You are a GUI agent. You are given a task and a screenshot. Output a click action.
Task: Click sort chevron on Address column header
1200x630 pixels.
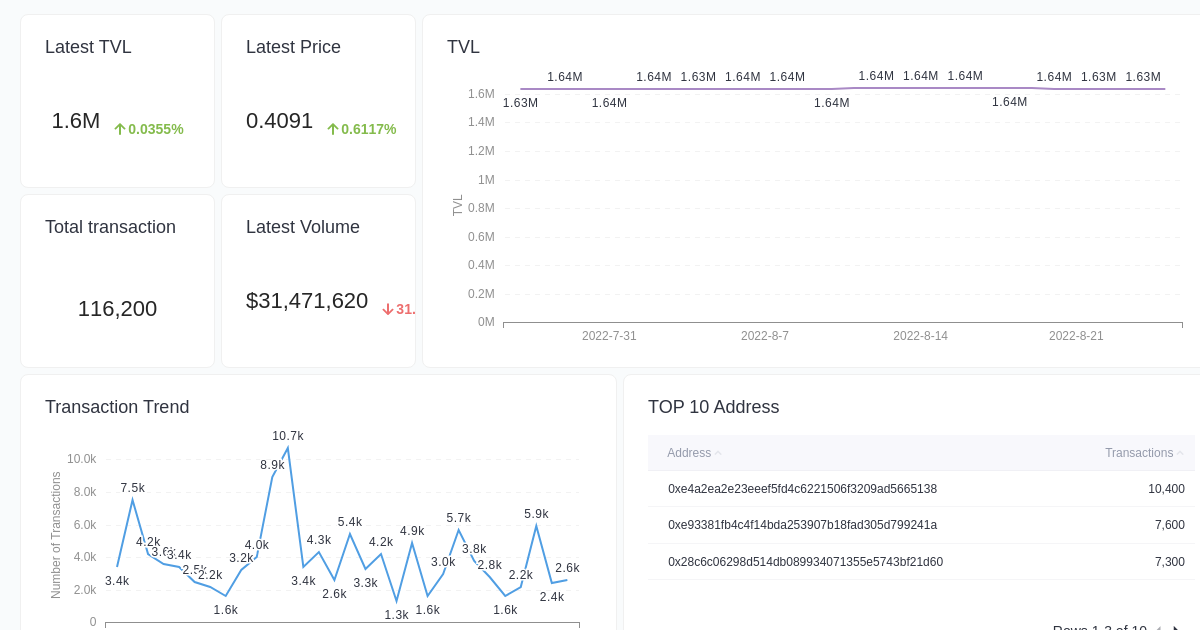718,453
